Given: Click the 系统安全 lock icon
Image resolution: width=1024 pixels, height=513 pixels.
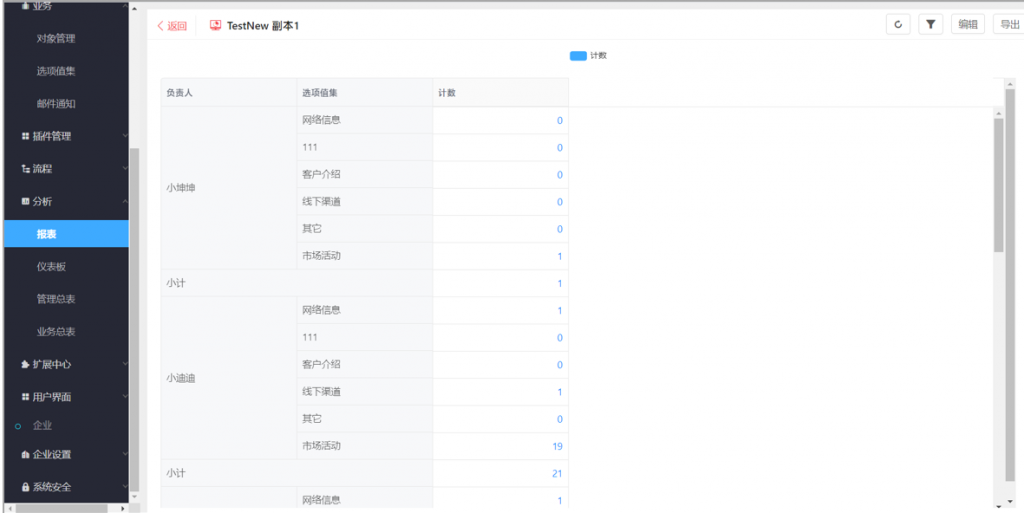Looking at the screenshot, I should [26, 487].
